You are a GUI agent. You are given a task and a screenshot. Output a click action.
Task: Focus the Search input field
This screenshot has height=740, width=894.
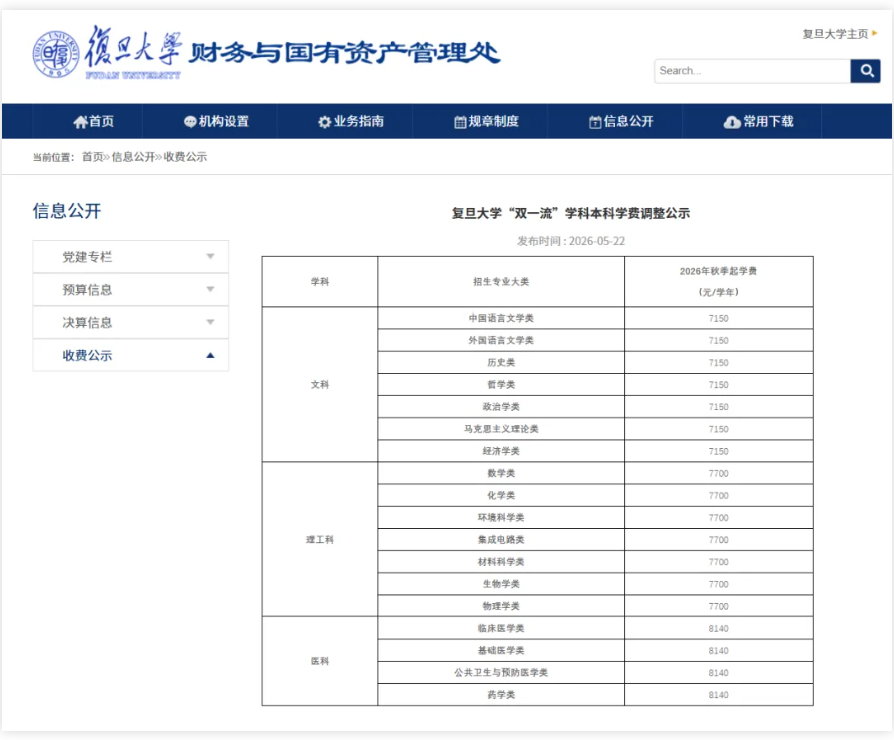tap(752, 71)
